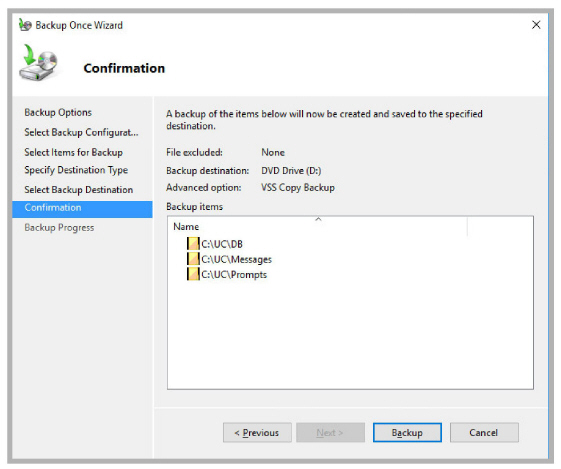Viewport: 561px width, 469px height.
Task: Cancel the backup wizard
Action: (484, 433)
